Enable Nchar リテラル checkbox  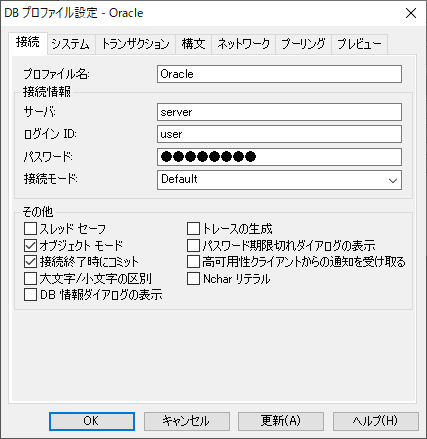pyautogui.click(x=193, y=279)
